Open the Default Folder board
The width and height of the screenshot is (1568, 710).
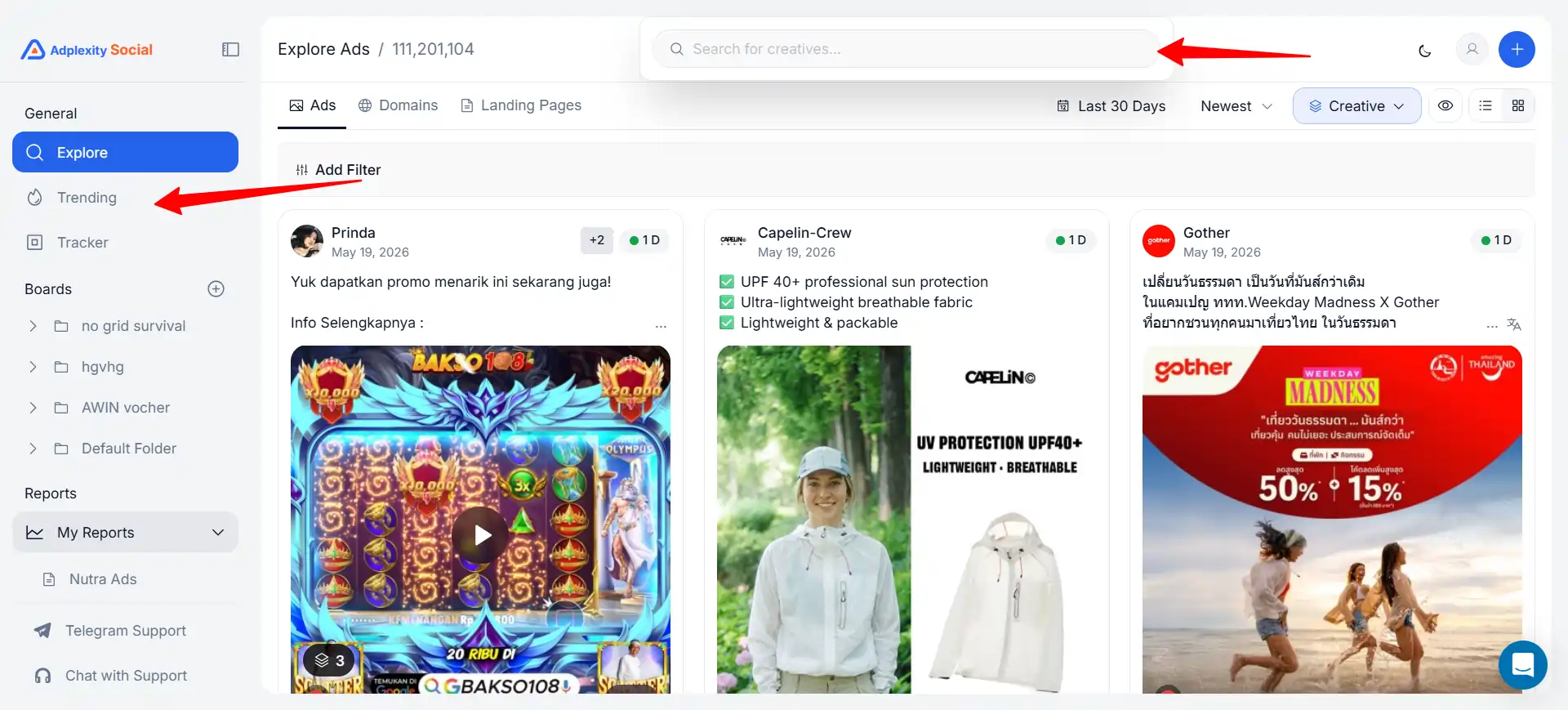128,449
